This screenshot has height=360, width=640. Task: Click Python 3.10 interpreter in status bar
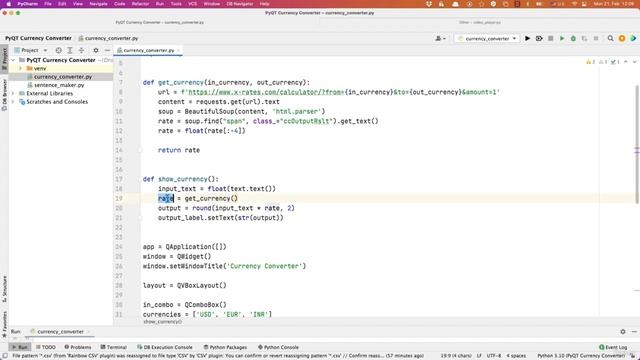coord(581,356)
